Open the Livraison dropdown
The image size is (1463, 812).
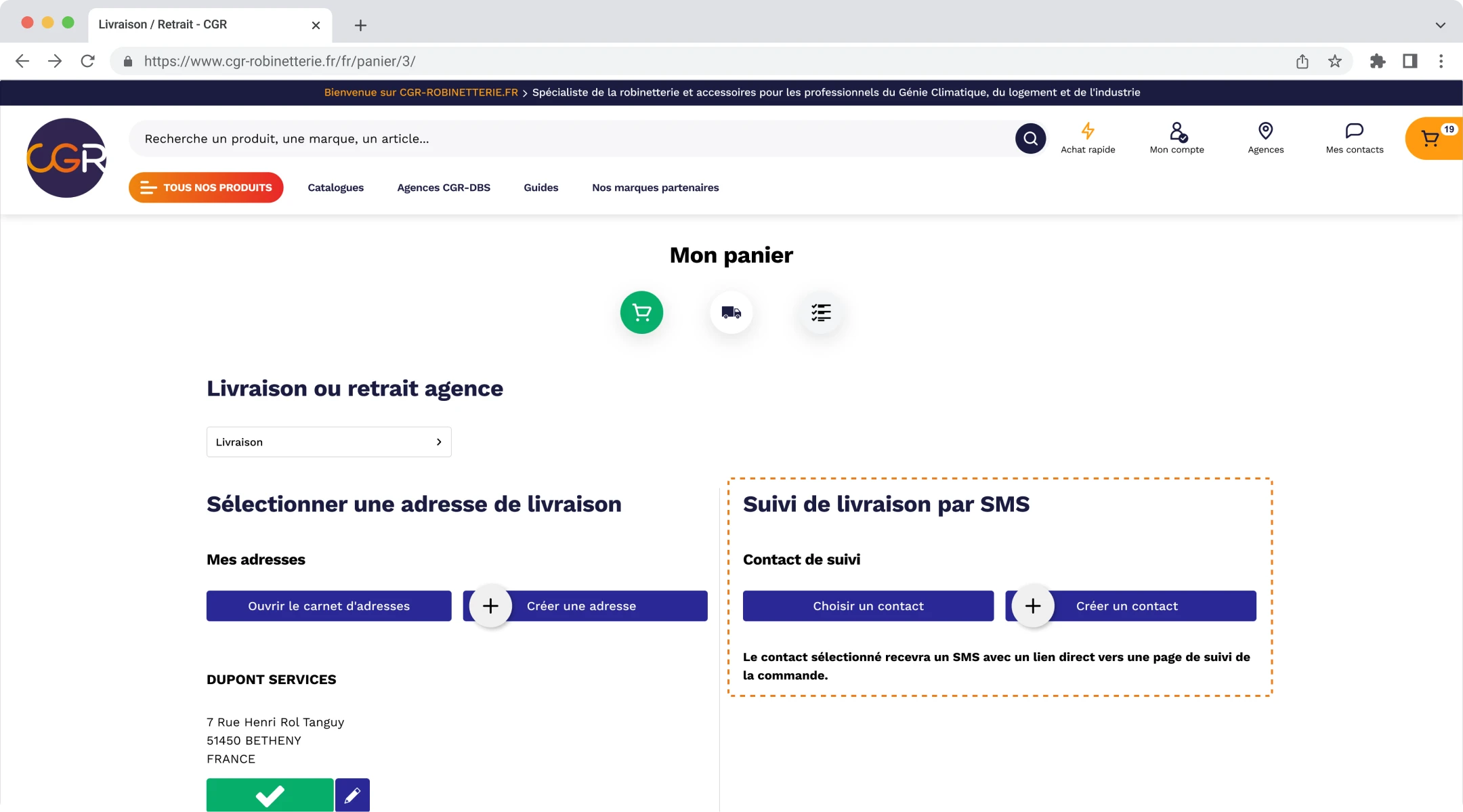click(x=328, y=442)
